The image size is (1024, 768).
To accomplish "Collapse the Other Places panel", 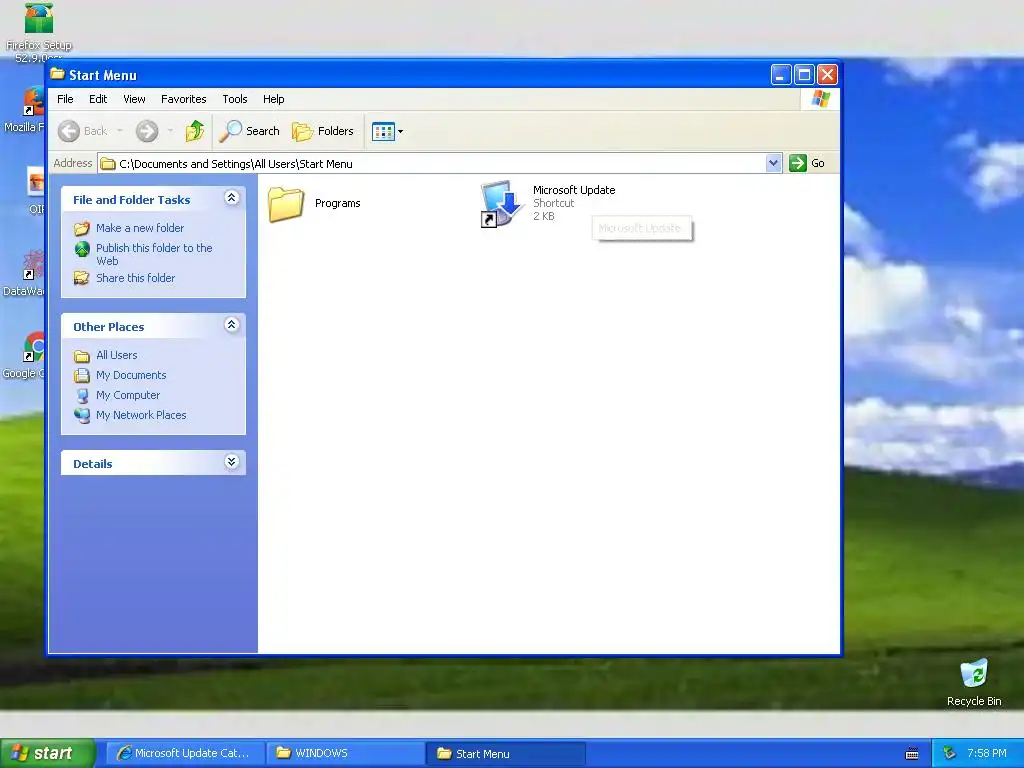I will (x=231, y=325).
